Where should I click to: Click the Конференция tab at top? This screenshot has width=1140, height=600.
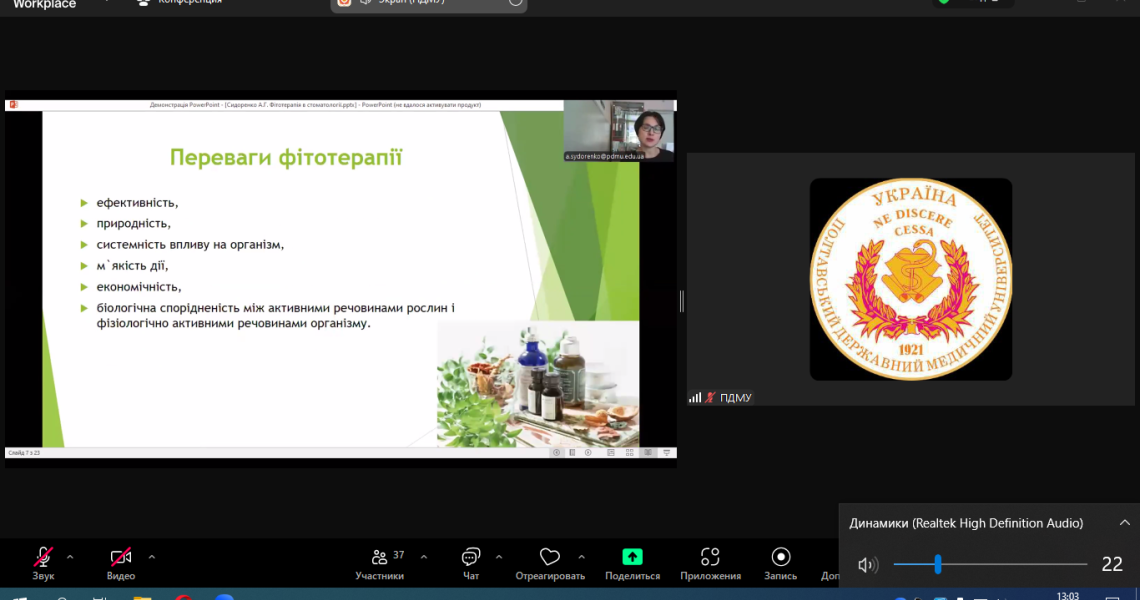(181, 3)
